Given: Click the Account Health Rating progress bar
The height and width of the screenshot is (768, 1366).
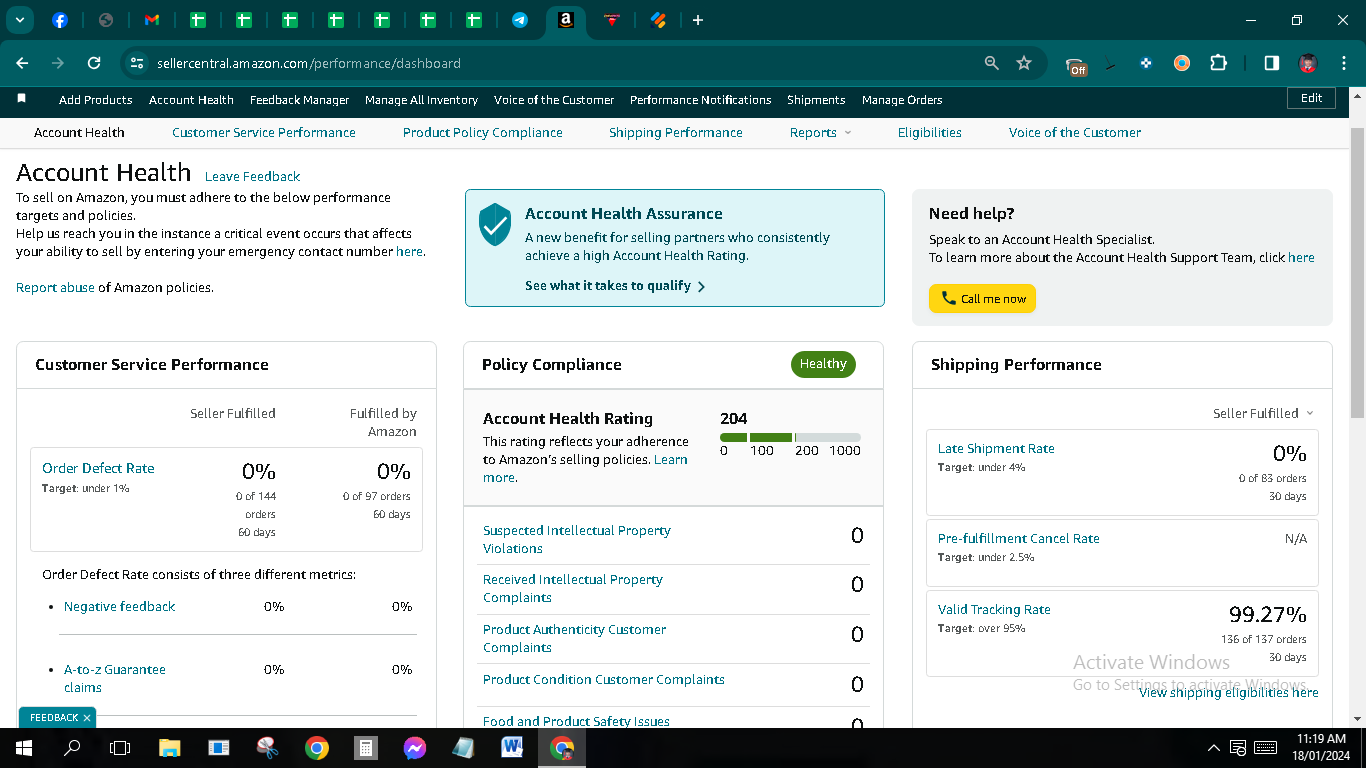Looking at the screenshot, I should 790,437.
